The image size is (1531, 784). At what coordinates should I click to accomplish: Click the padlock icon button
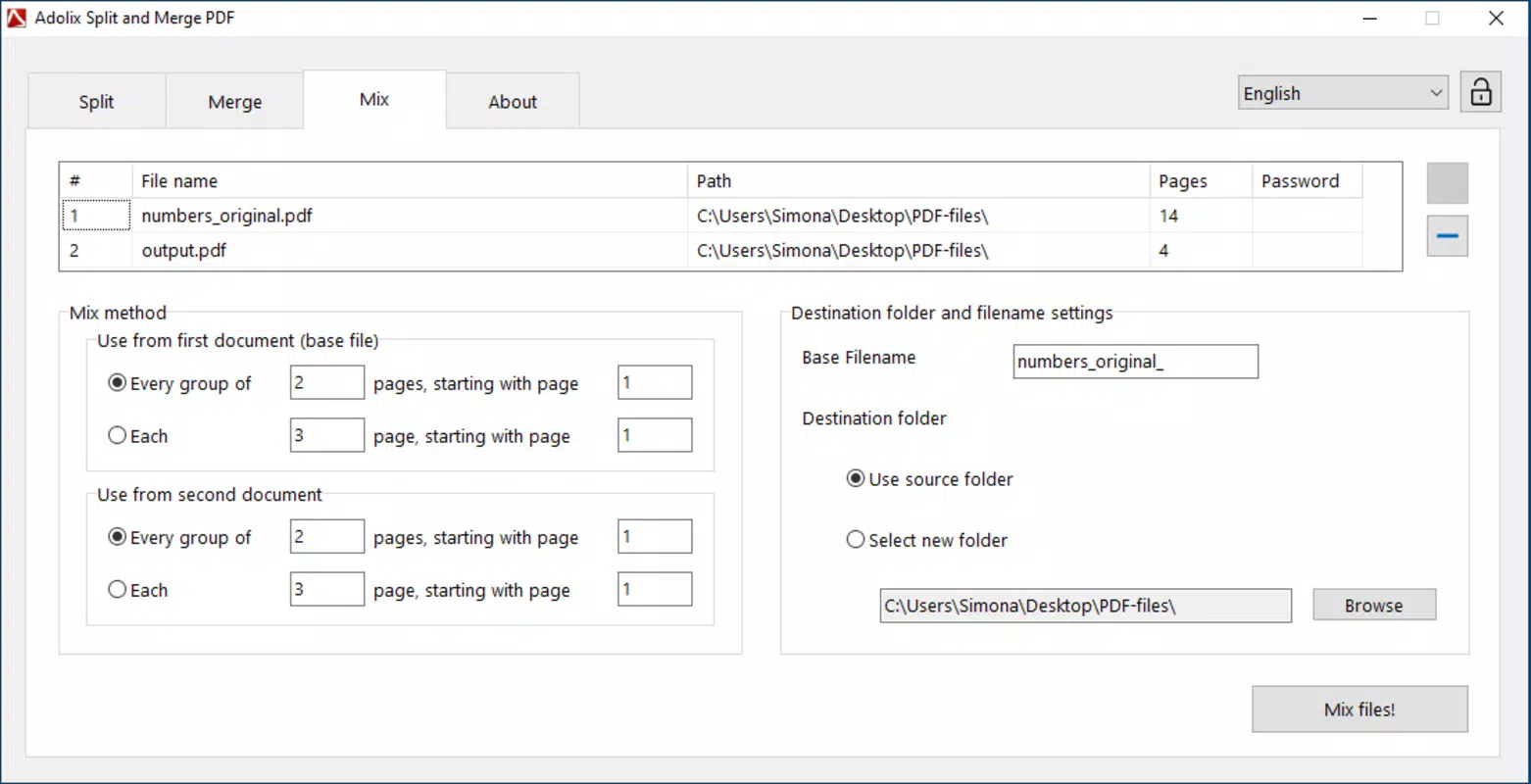pos(1480,92)
